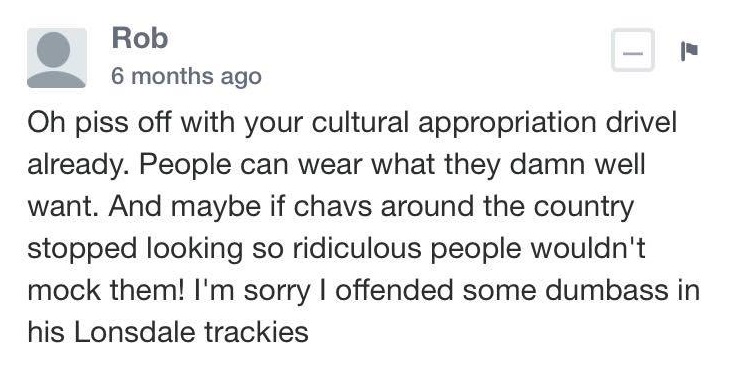This screenshot has height=367, width=747.
Task: Collapse Rob's comment with minus button
Action: pos(633,51)
